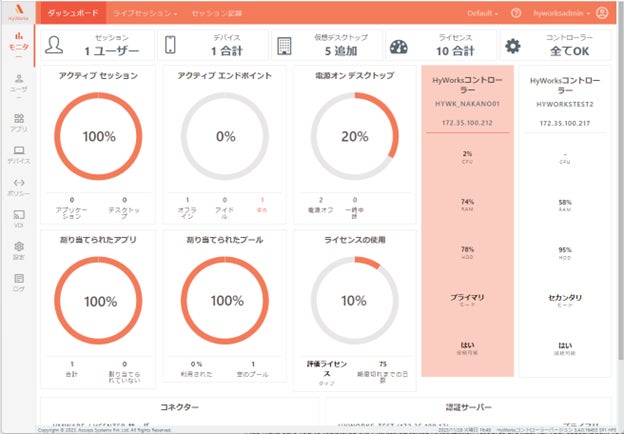Click the 全てOK controller status

(x=569, y=51)
